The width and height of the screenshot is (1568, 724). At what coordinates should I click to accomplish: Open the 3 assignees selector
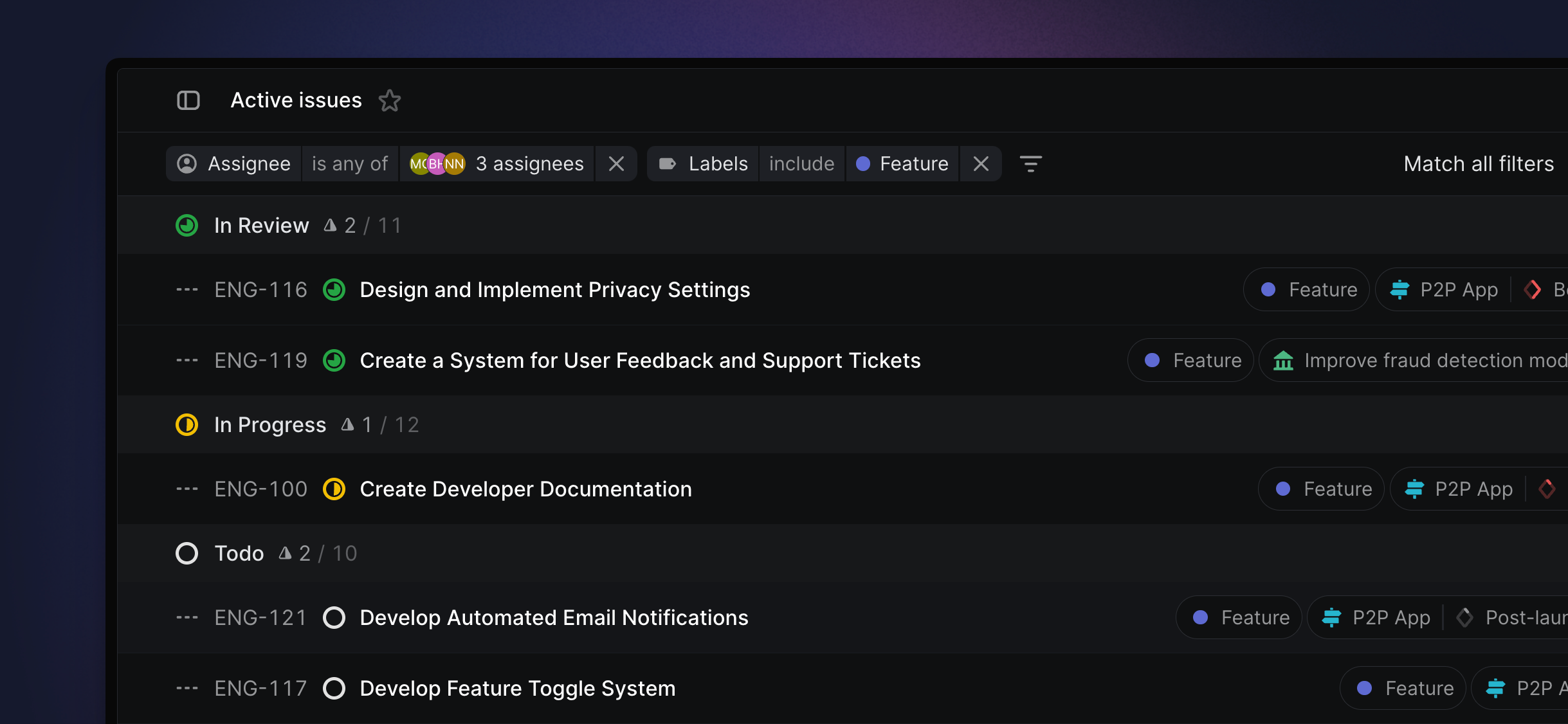click(x=497, y=164)
